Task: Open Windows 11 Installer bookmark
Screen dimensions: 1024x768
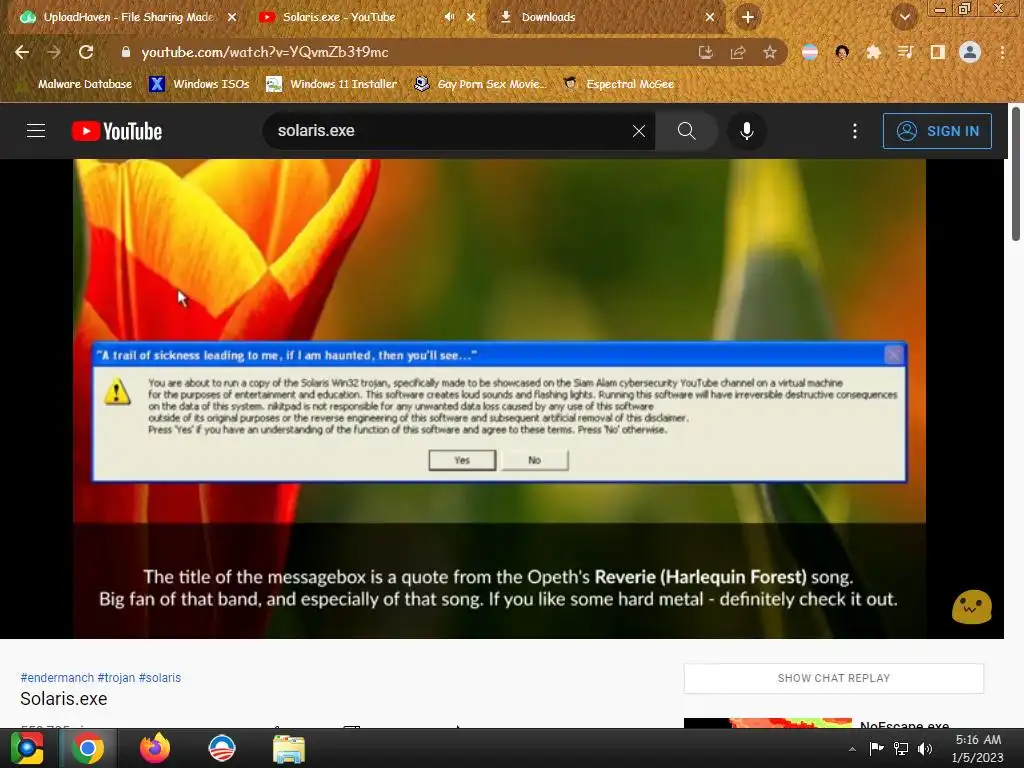Action: click(x=332, y=84)
